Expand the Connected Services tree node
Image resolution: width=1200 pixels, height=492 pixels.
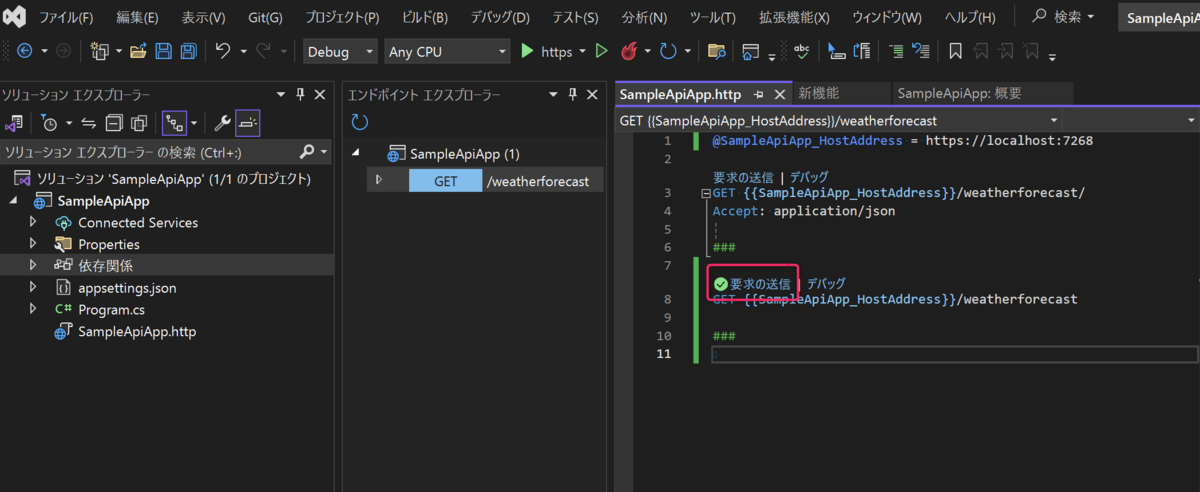(33, 222)
